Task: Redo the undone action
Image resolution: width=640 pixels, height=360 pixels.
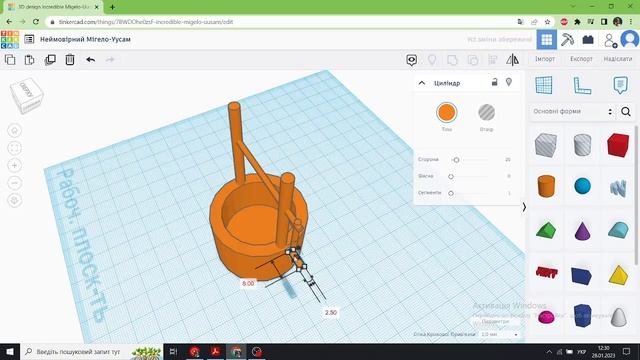Action: coord(110,60)
